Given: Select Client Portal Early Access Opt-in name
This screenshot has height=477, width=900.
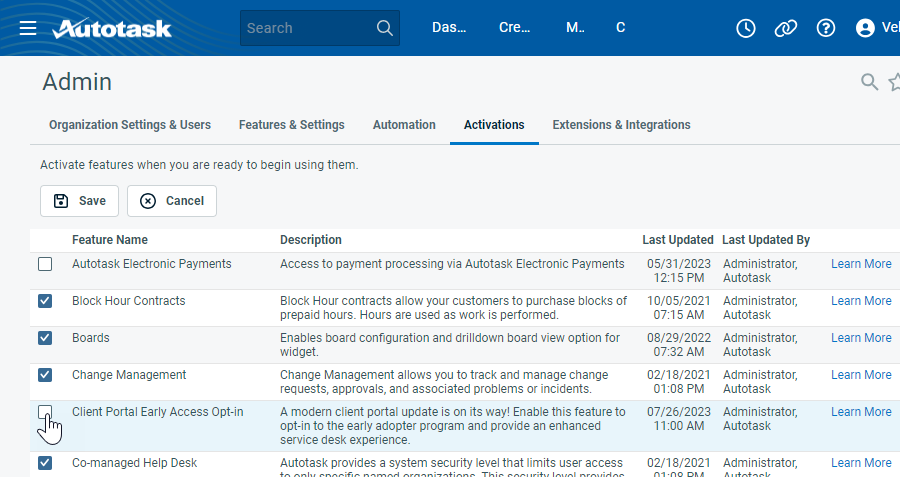Looking at the screenshot, I should click(x=157, y=412).
